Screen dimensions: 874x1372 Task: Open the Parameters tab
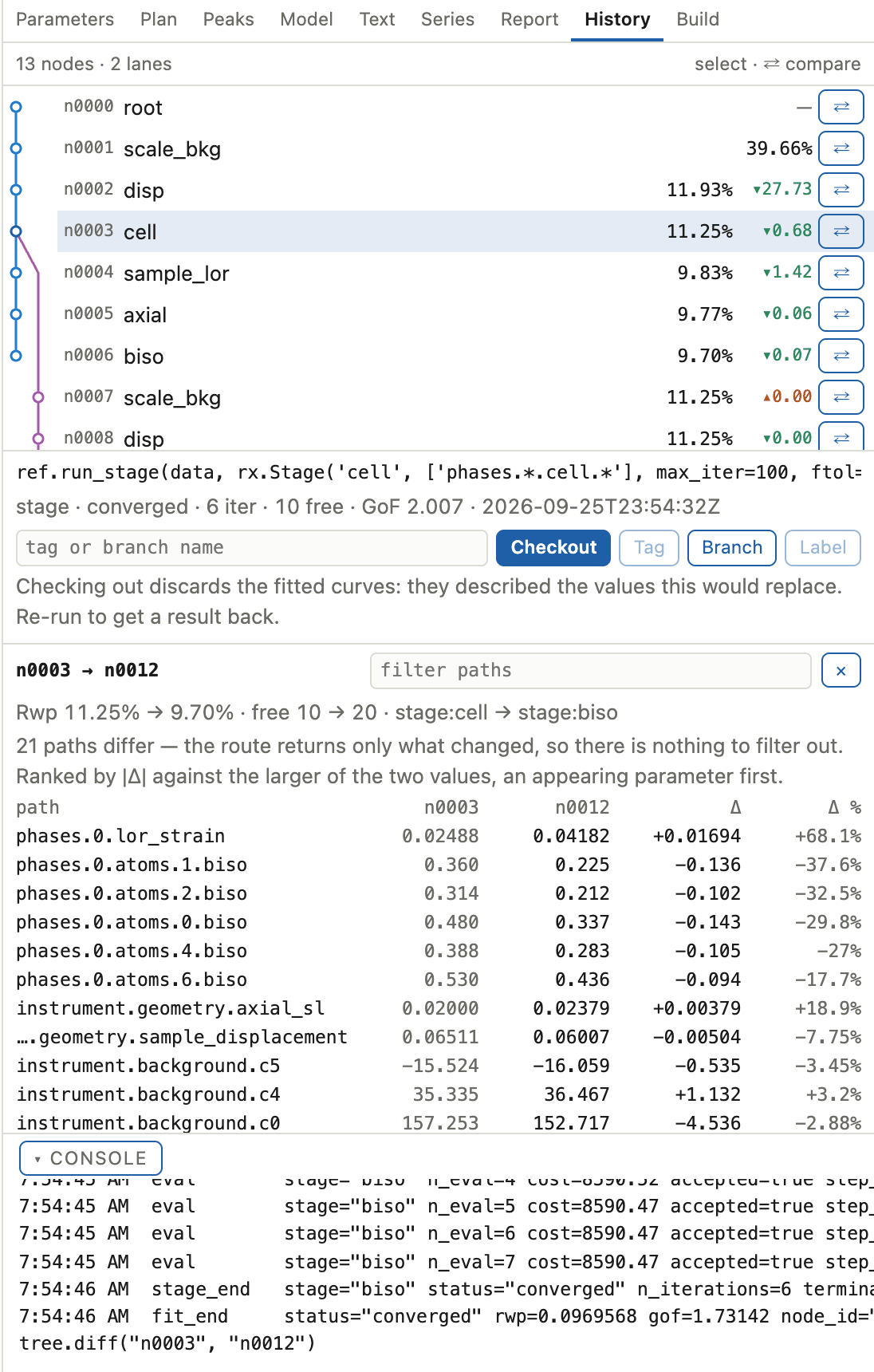tap(65, 19)
